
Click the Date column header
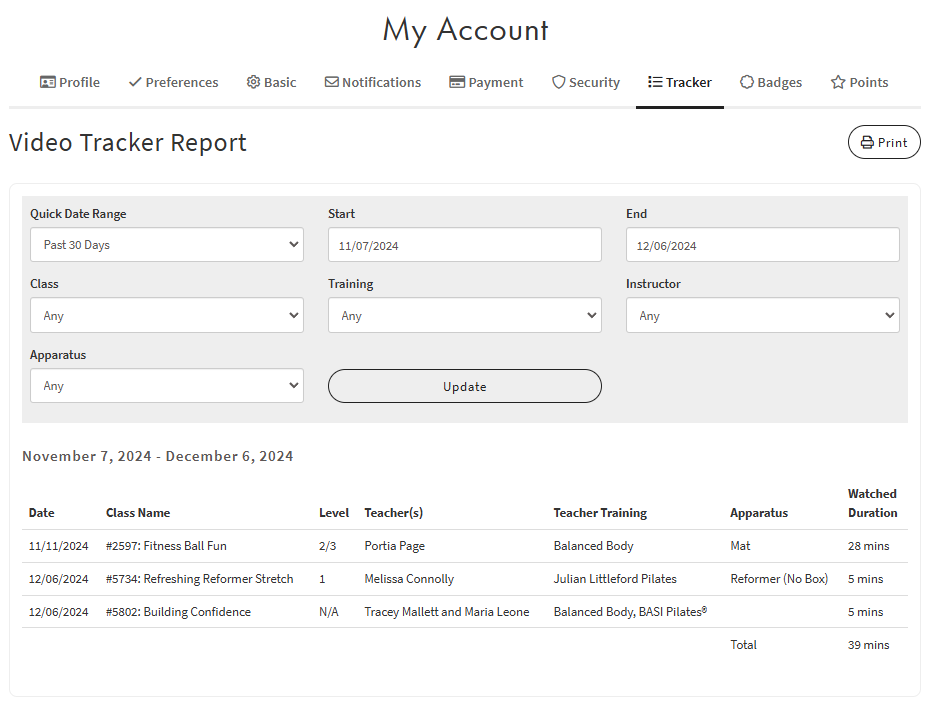(42, 513)
